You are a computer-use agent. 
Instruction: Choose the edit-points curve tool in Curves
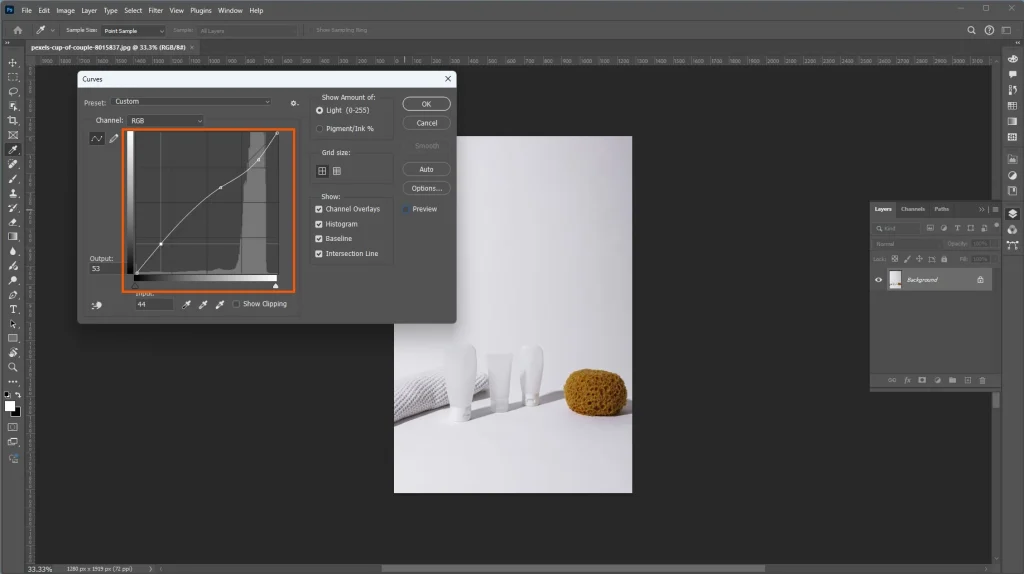(x=97, y=138)
